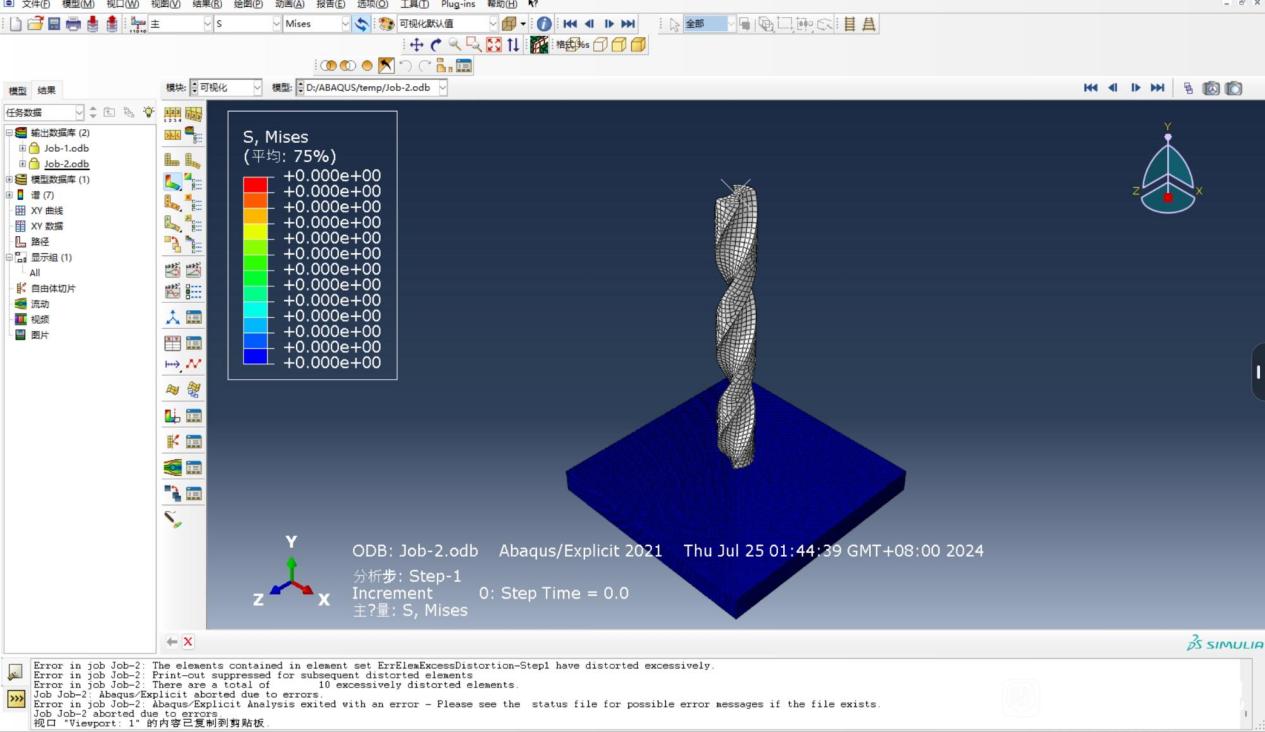Select the Rotate view tool
Screen dimensions: 1265x732
click(436, 45)
